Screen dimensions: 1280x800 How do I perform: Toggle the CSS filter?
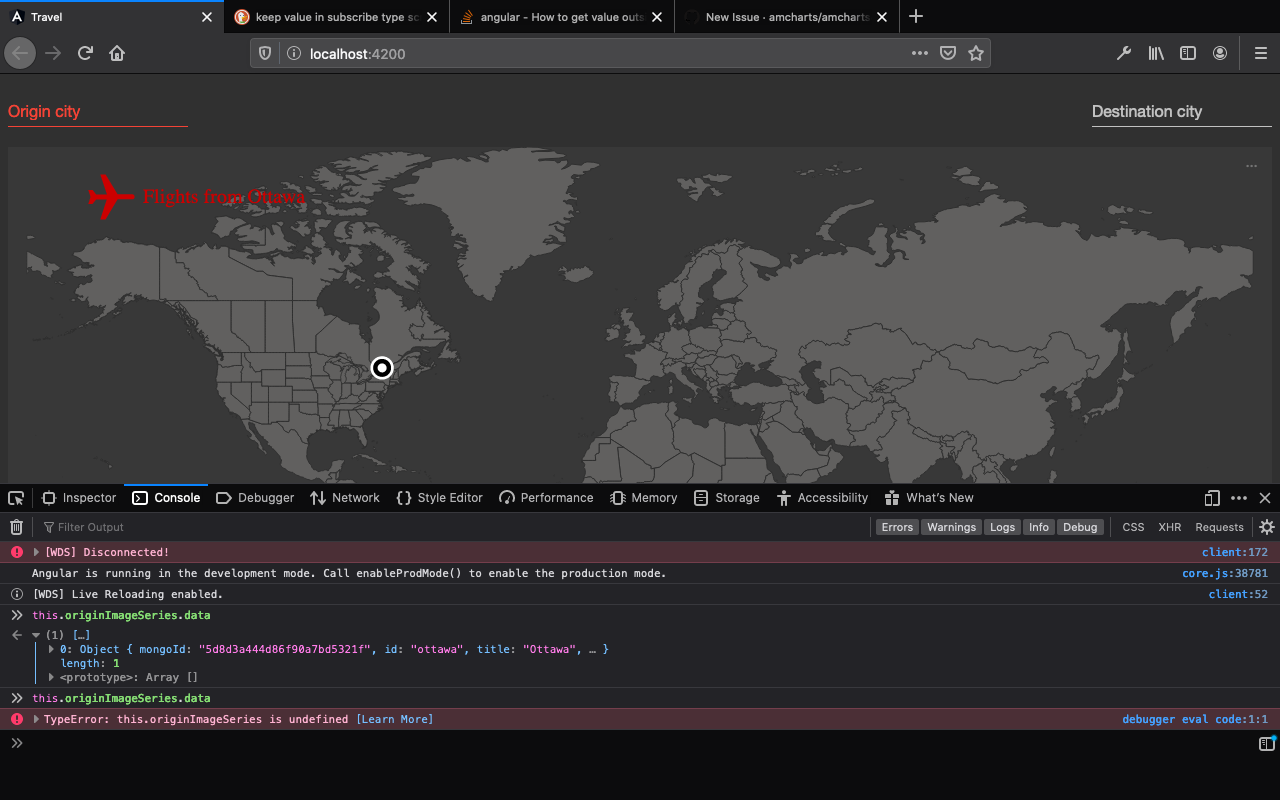pyautogui.click(x=1133, y=527)
